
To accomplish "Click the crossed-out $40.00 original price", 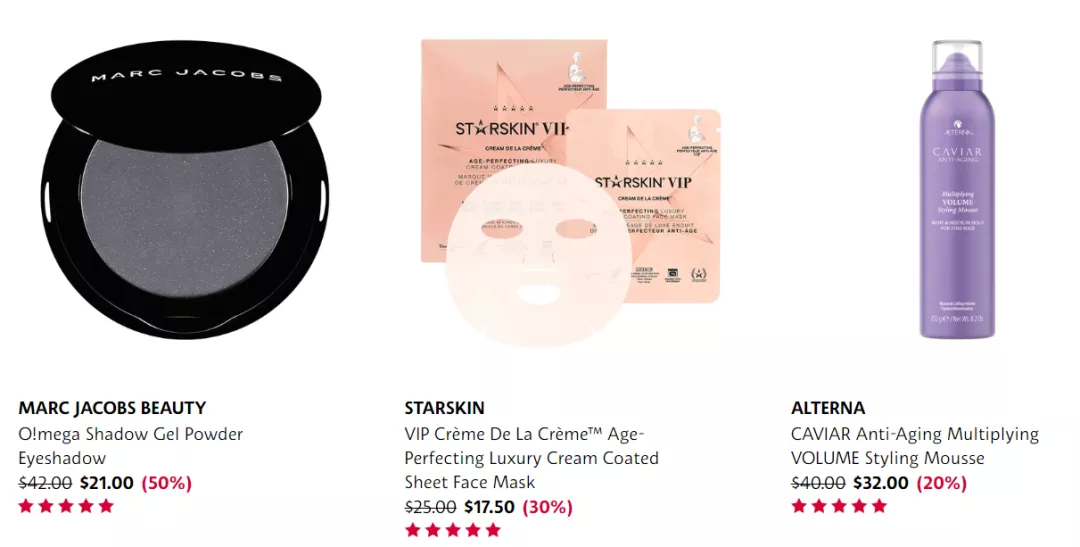I will (818, 483).
